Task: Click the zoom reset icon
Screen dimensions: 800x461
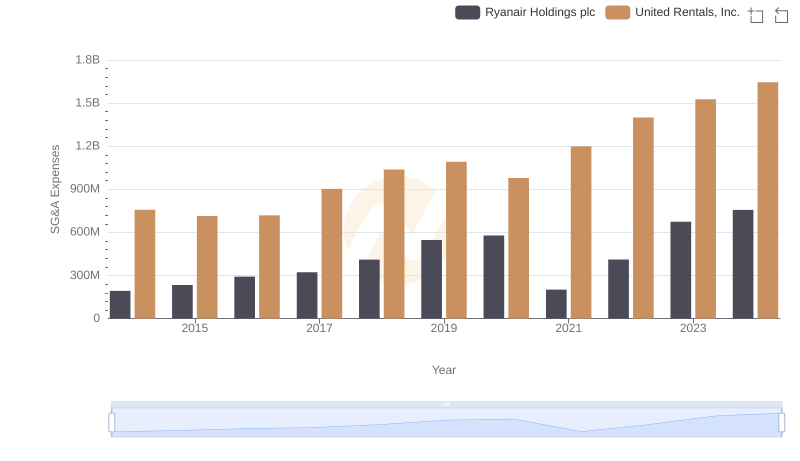Action: pos(781,15)
